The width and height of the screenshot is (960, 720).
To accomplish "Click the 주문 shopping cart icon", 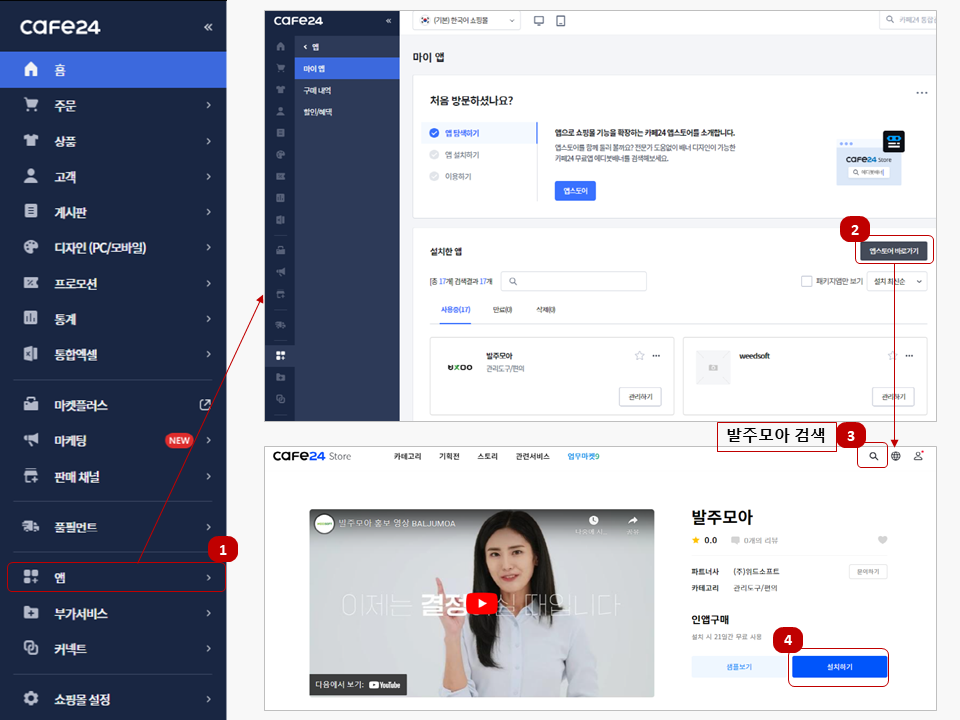I will [30, 105].
